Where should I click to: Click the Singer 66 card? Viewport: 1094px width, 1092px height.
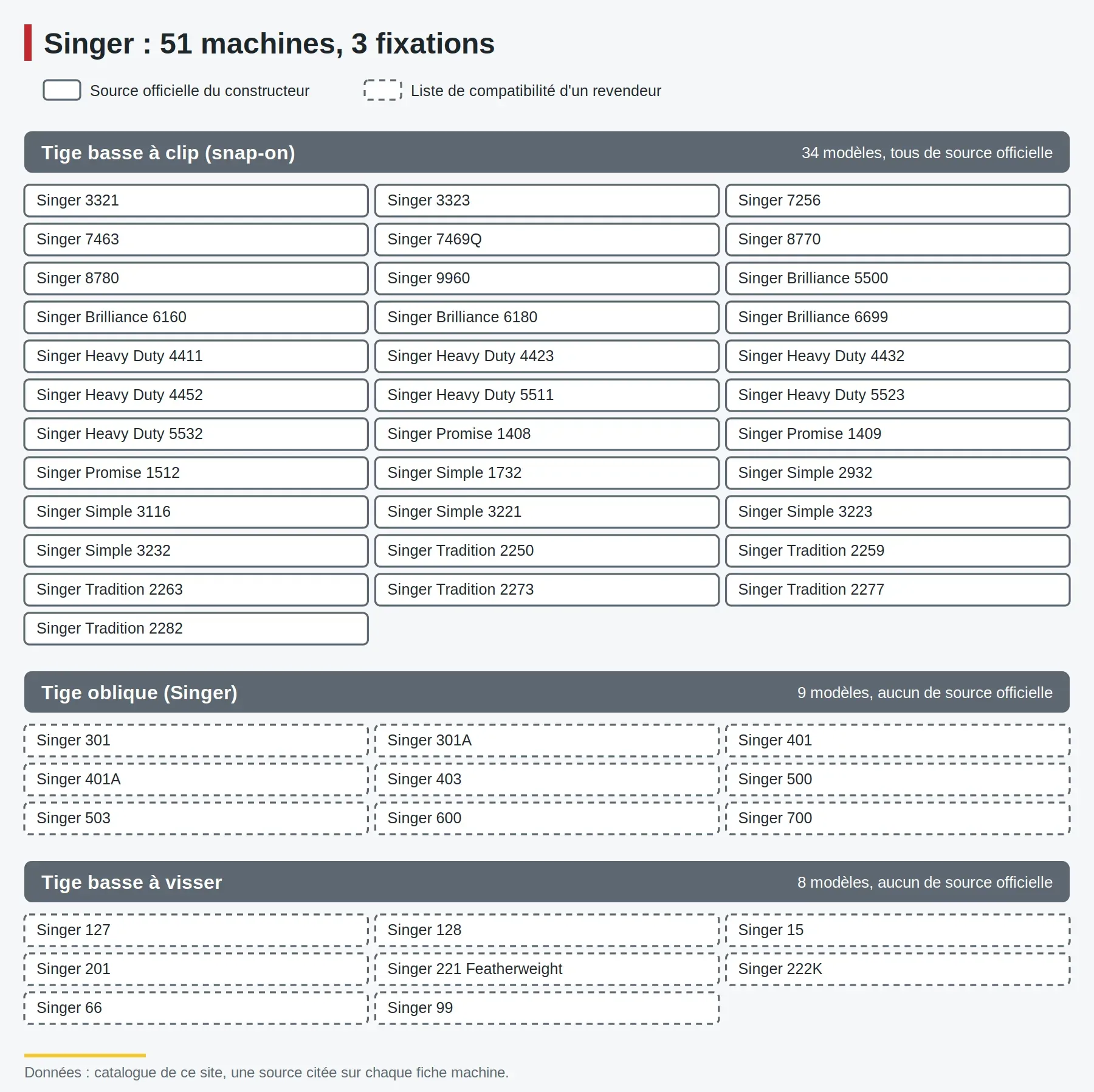(196, 1008)
